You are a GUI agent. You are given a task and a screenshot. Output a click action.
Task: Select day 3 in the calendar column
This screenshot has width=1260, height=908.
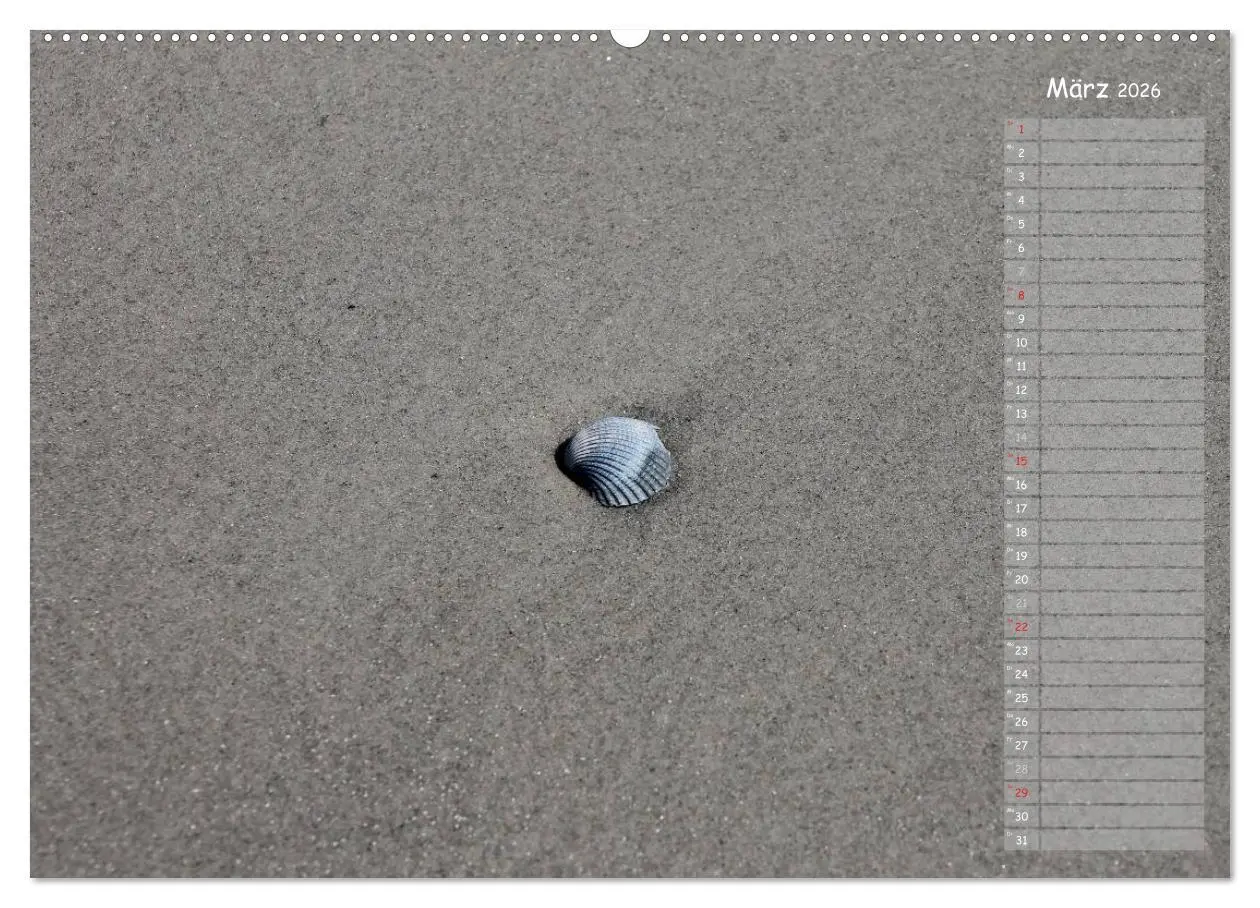coord(1021,177)
